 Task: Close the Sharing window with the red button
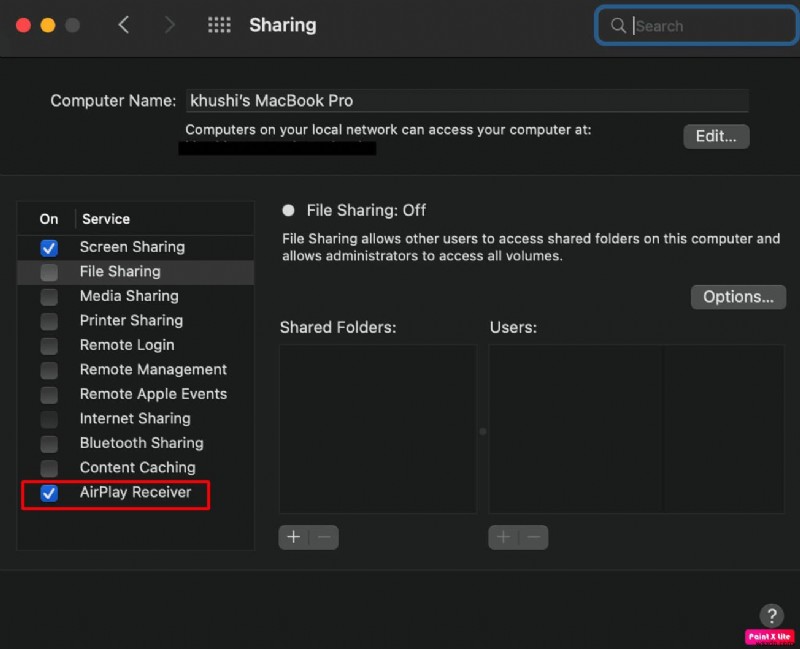tap(23, 24)
